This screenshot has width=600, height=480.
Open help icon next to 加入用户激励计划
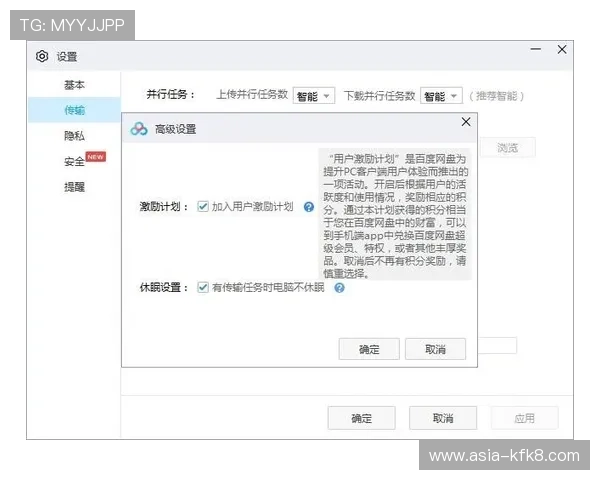tap(309, 207)
